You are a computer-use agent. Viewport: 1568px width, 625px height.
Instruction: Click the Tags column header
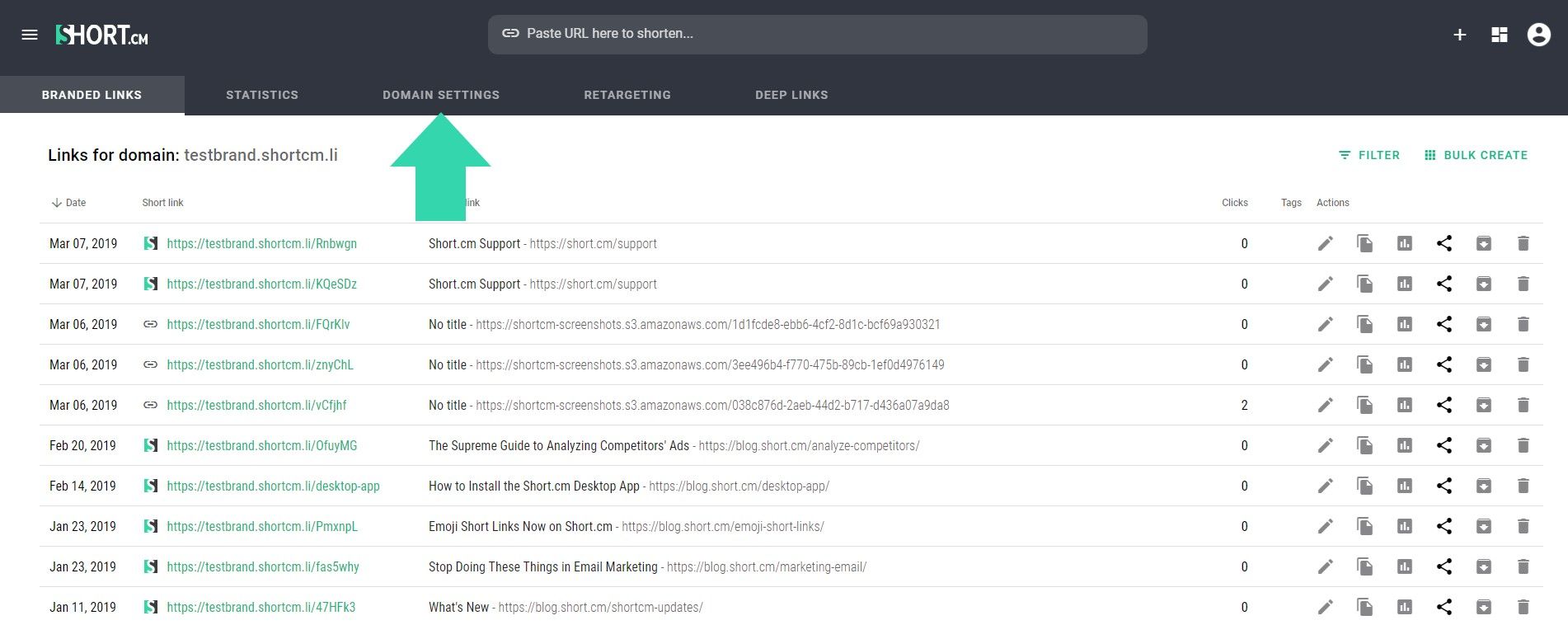1291,203
